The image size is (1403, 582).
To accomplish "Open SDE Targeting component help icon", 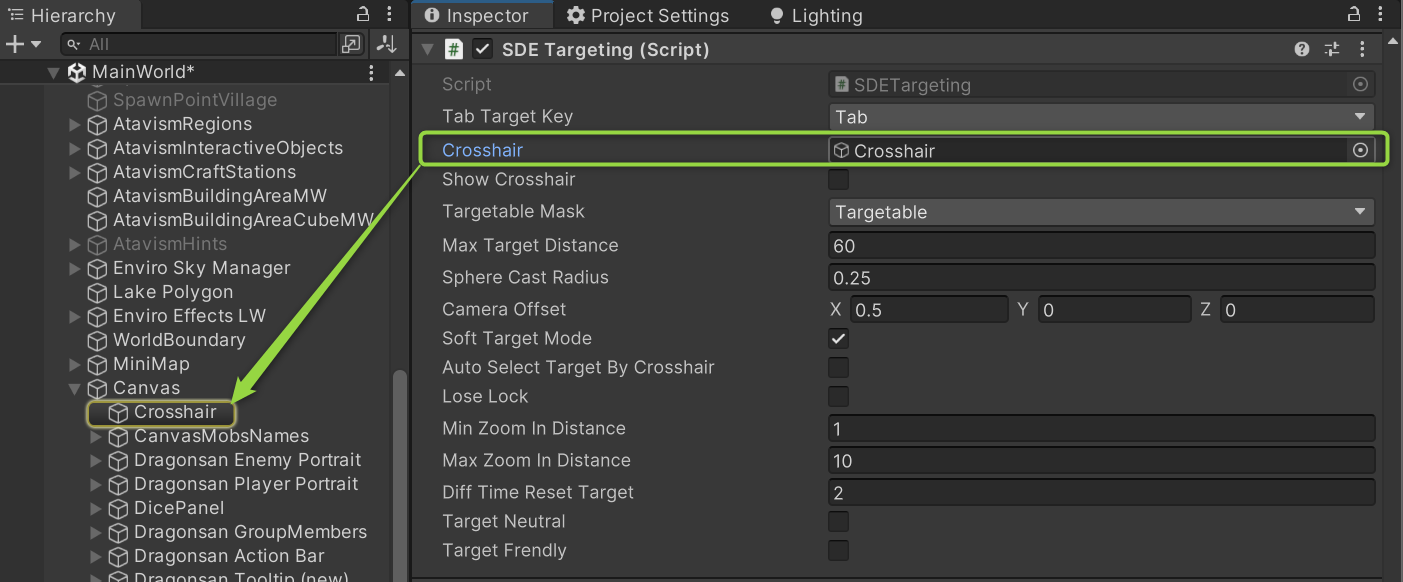I will point(1301,49).
